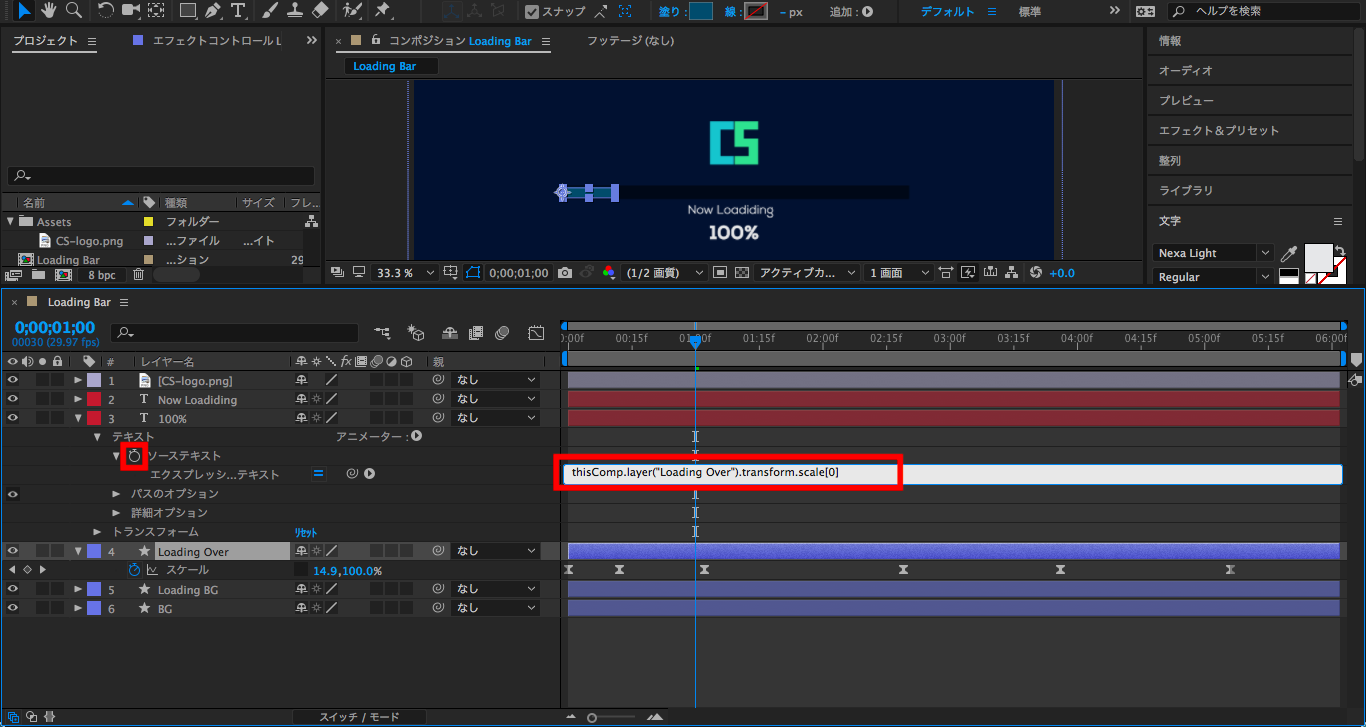Screen dimensions: 1366x727
Task: Click the blue Reset link for Transform
Action: [305, 533]
